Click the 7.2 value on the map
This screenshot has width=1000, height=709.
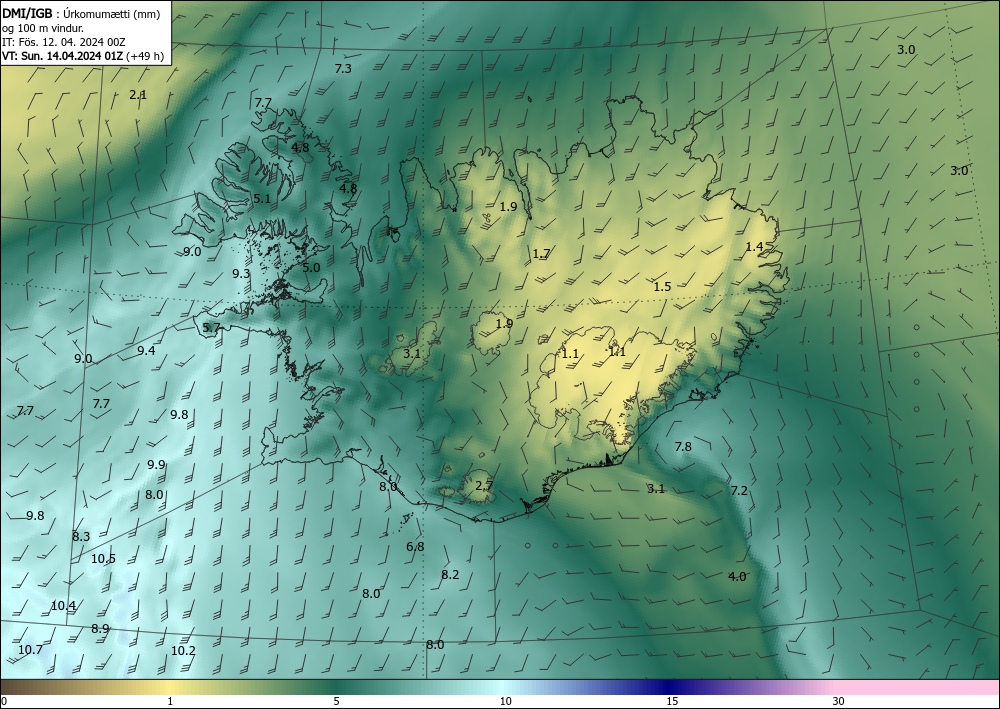739,491
